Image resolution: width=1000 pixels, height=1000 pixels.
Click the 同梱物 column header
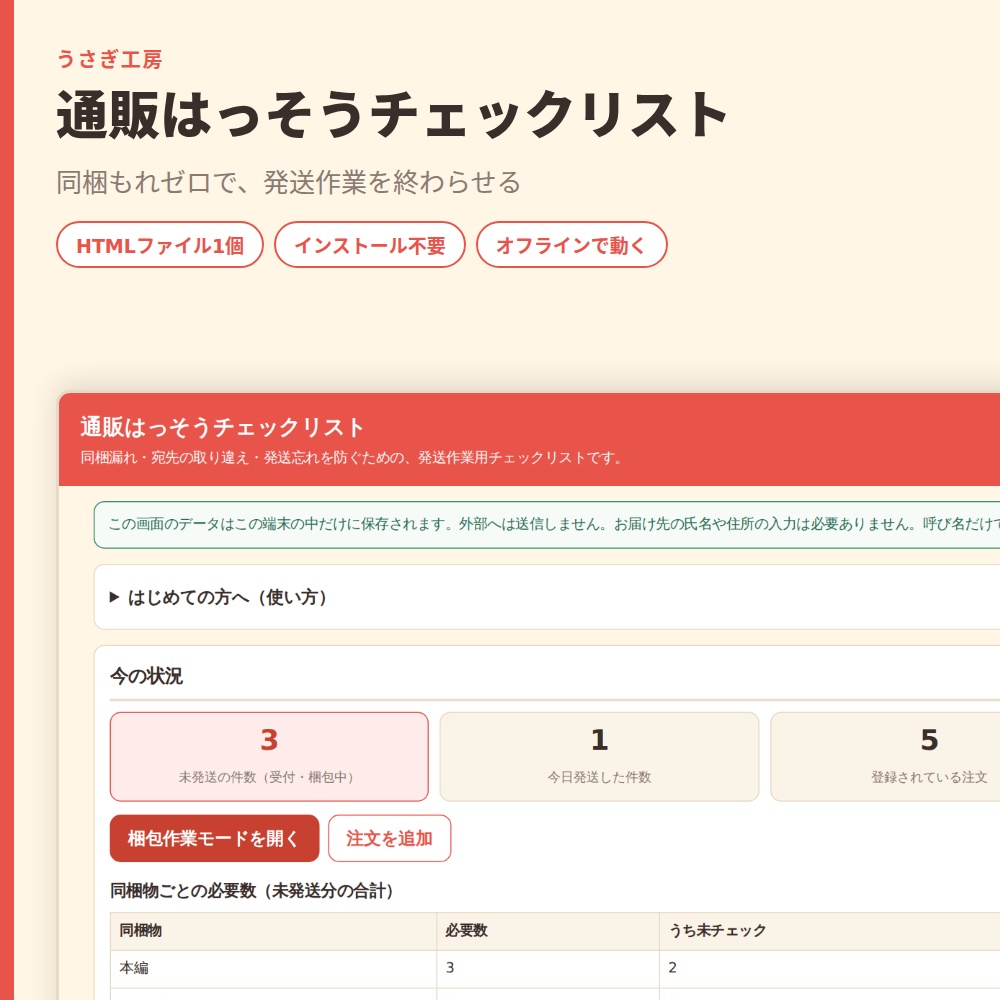click(273, 931)
